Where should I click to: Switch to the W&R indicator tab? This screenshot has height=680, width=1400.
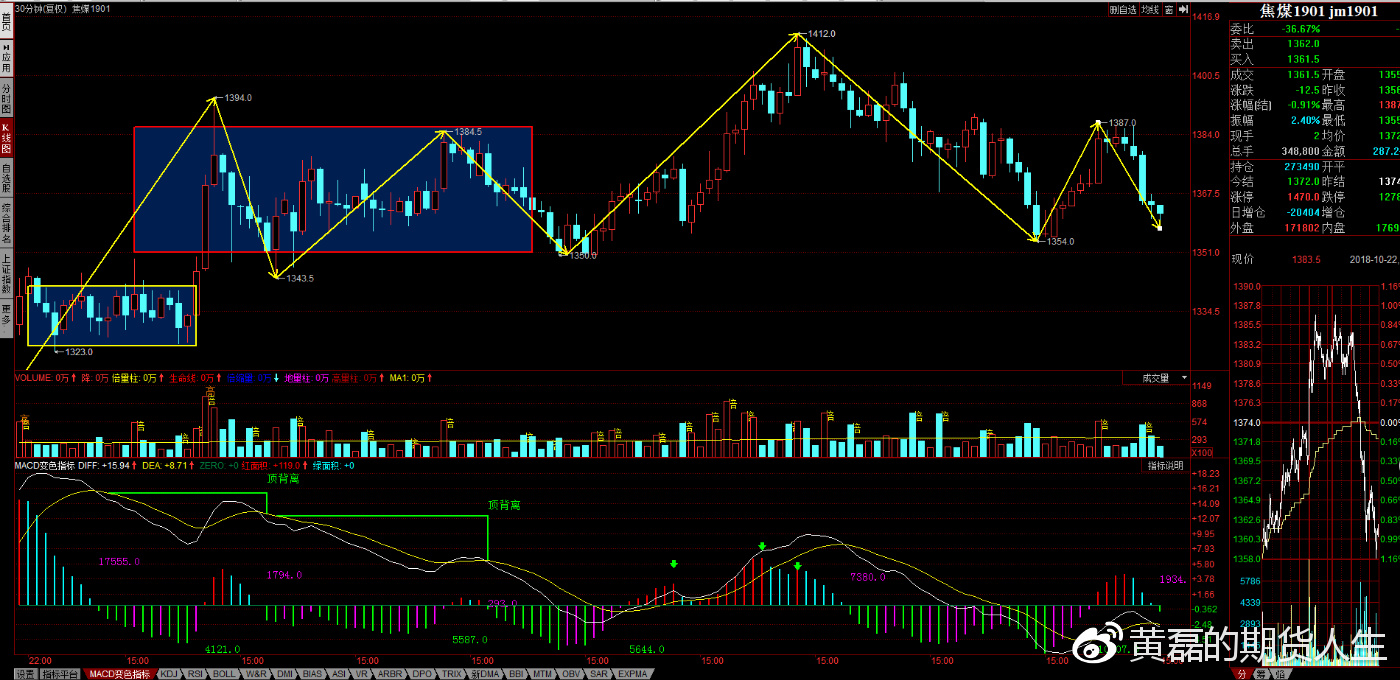click(x=256, y=674)
